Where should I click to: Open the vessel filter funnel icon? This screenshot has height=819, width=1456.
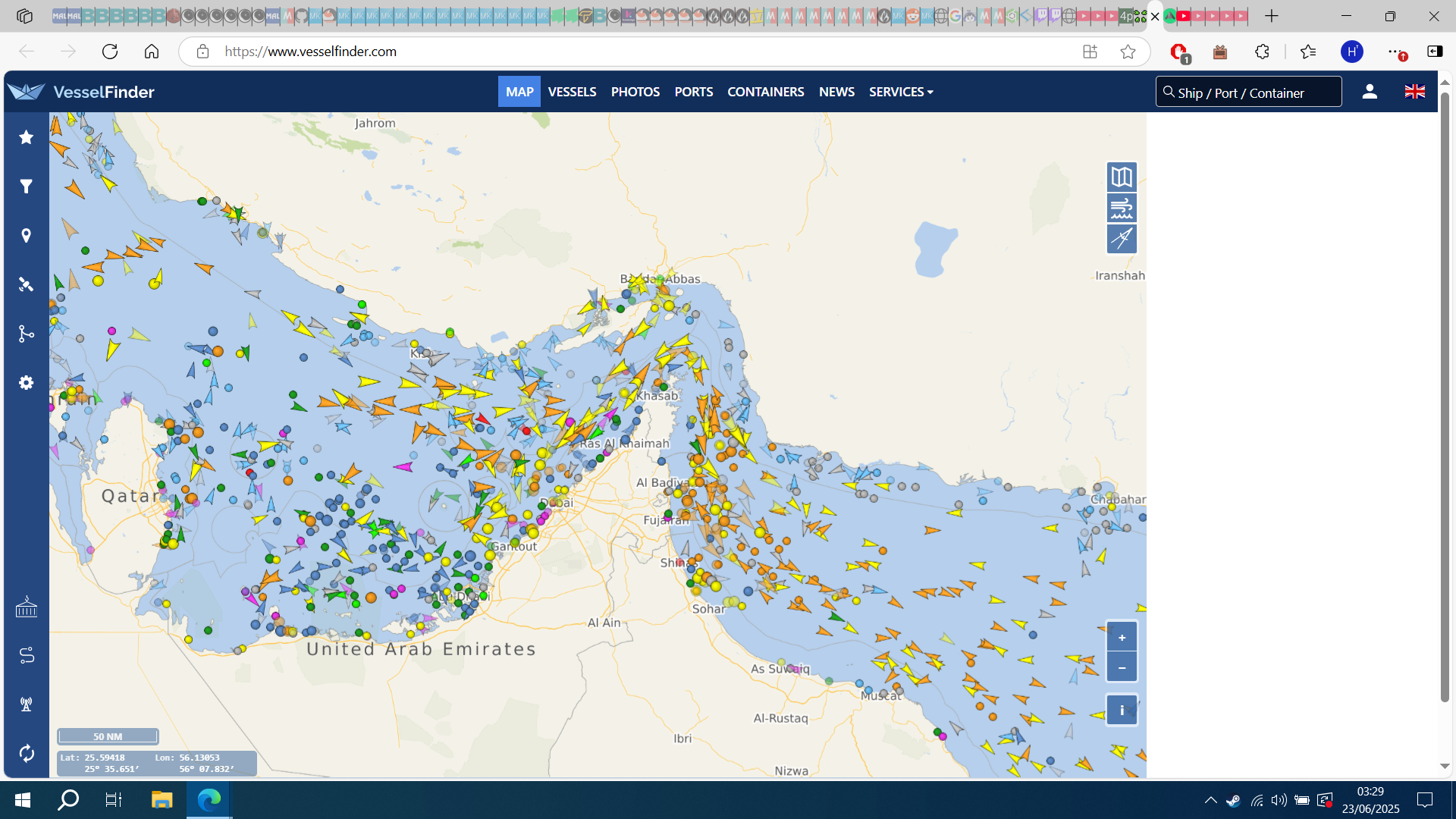click(27, 187)
